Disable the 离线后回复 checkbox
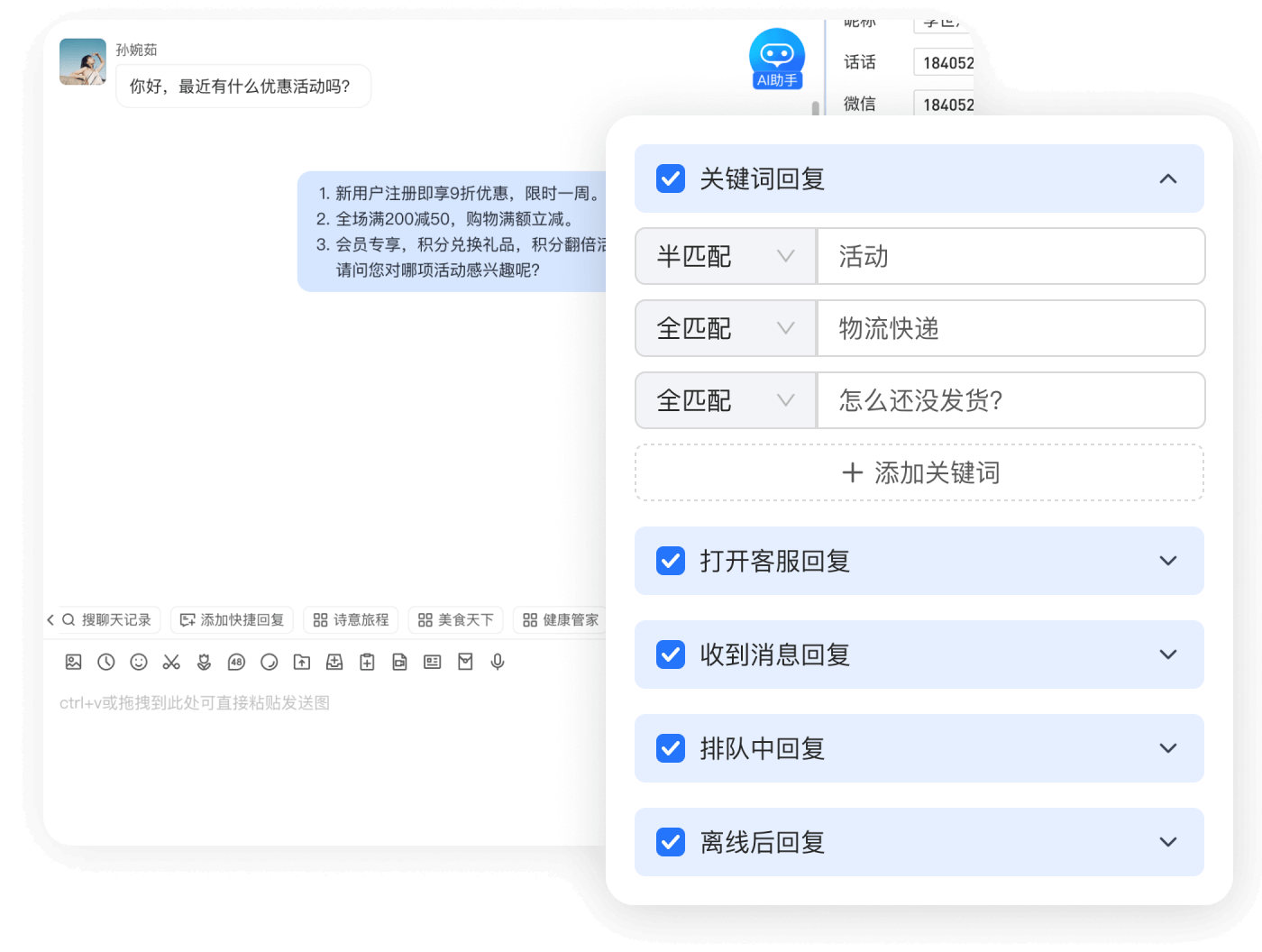1262x952 pixels. 671,842
